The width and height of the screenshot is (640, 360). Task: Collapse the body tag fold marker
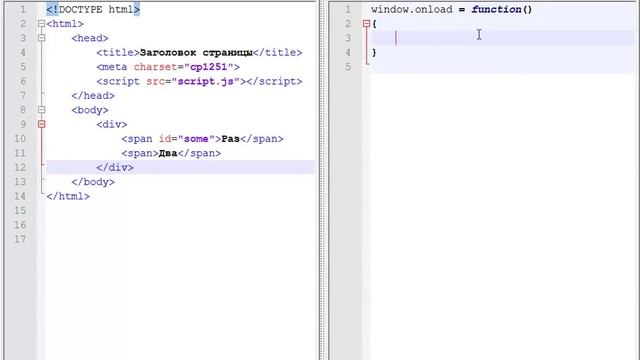(41, 110)
